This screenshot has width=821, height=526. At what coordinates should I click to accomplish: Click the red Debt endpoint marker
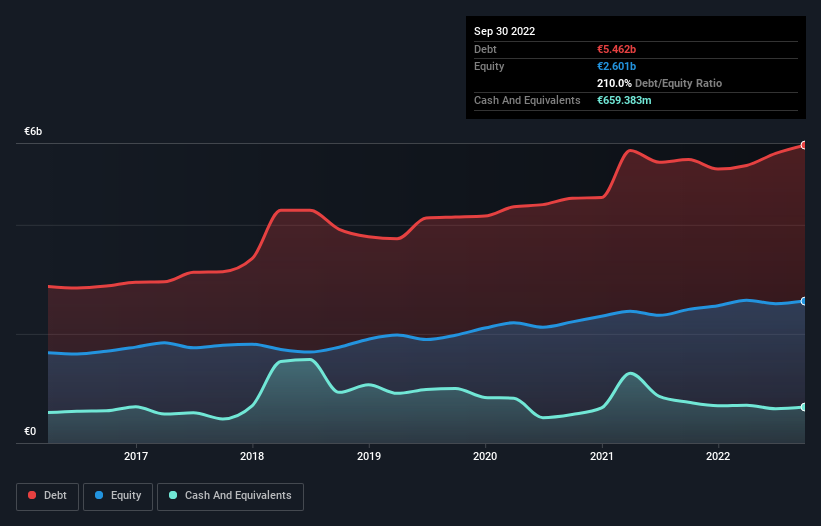pyautogui.click(x=804, y=145)
